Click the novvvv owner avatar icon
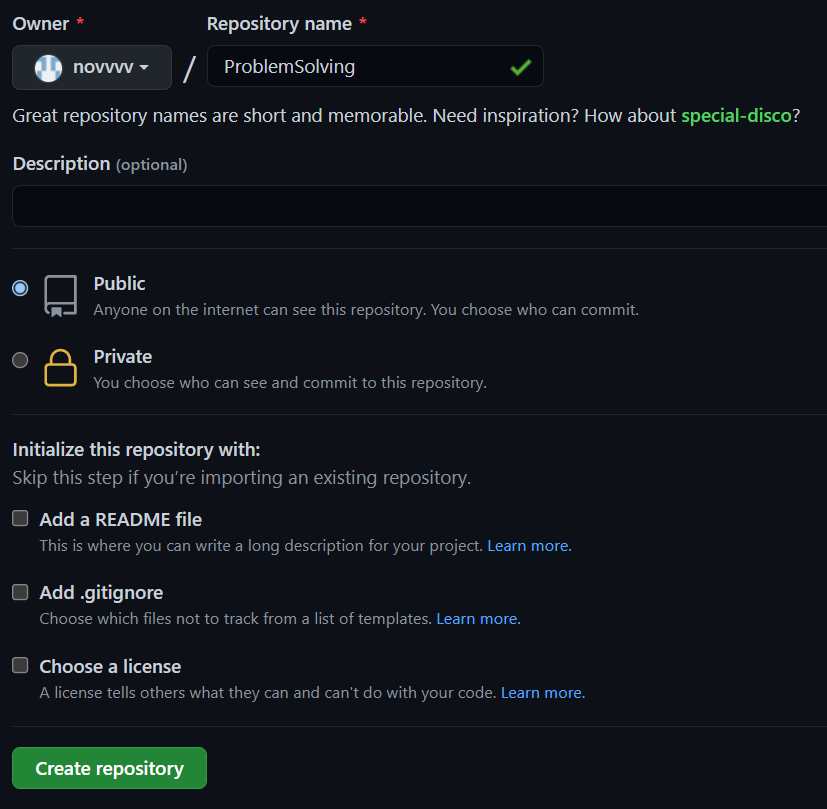The image size is (827, 809). 49,68
